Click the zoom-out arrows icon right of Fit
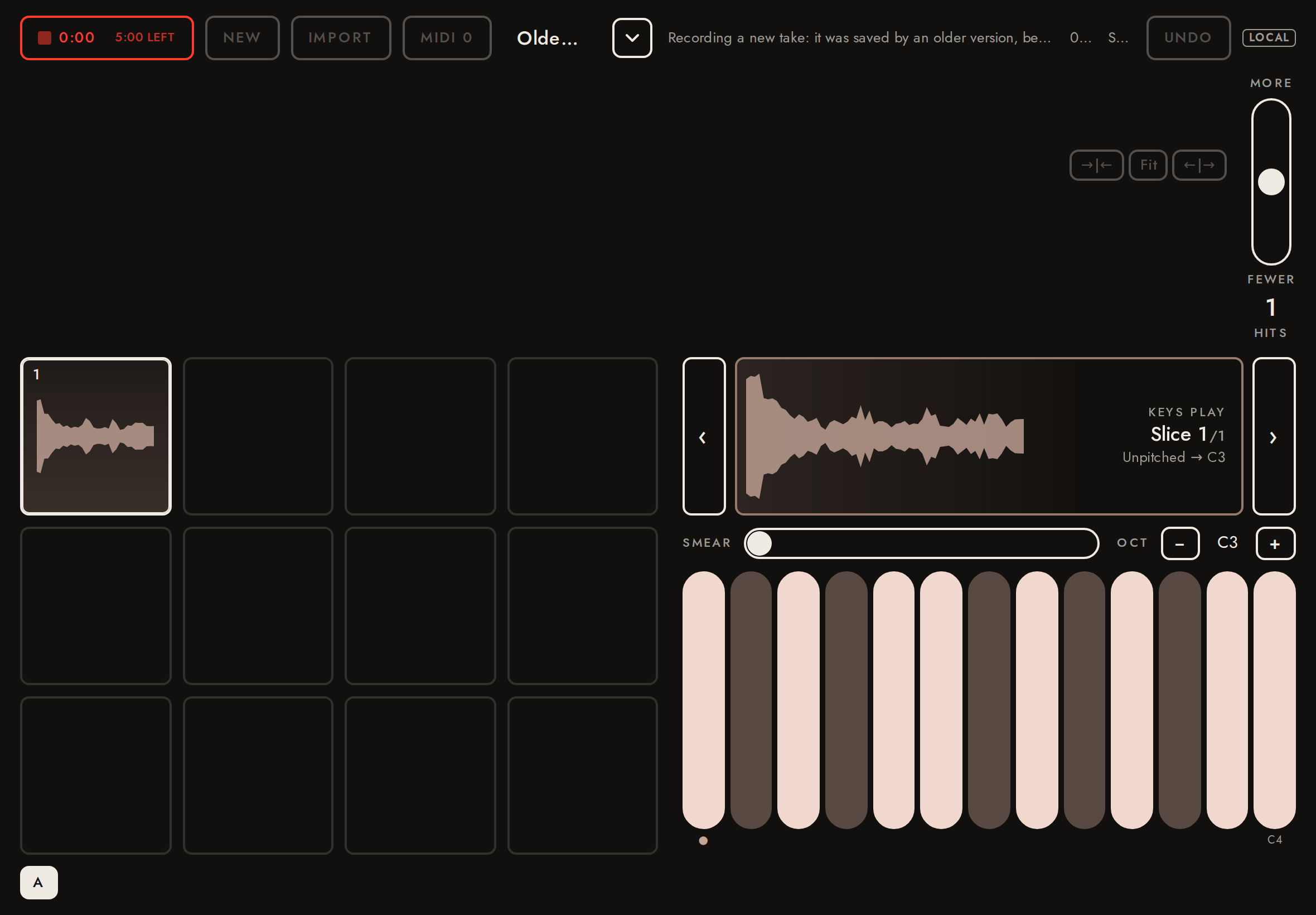This screenshot has height=915, width=1316. tap(1199, 165)
